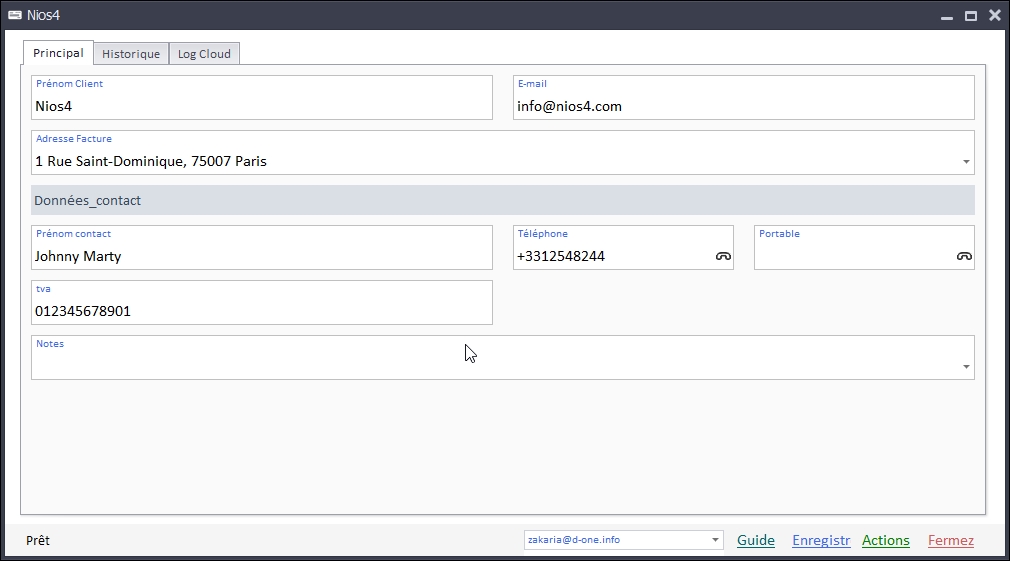Expand the Adresse Facture dropdown arrow
The height and width of the screenshot is (561, 1010).
coord(966,162)
